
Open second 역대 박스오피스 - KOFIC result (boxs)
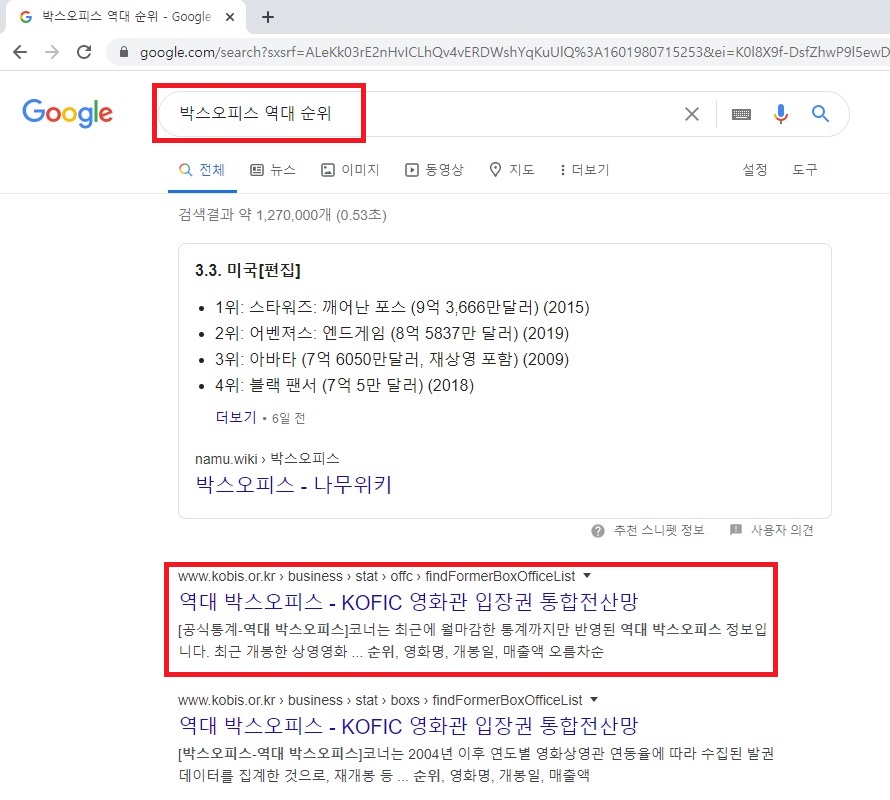click(x=409, y=726)
